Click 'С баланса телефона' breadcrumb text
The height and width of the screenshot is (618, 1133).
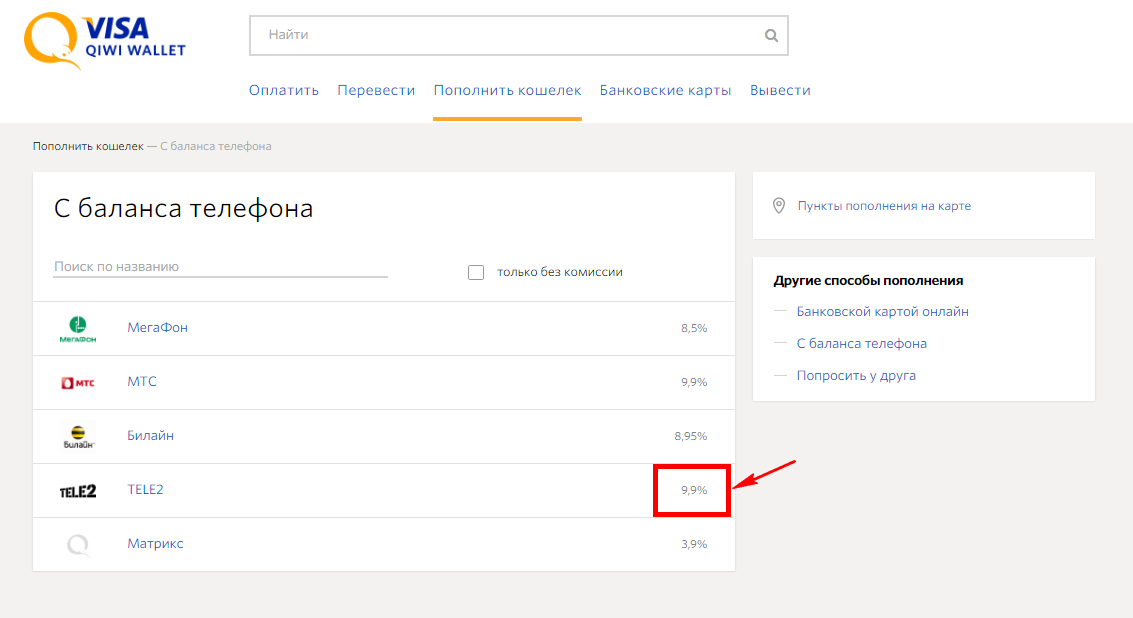(x=216, y=146)
